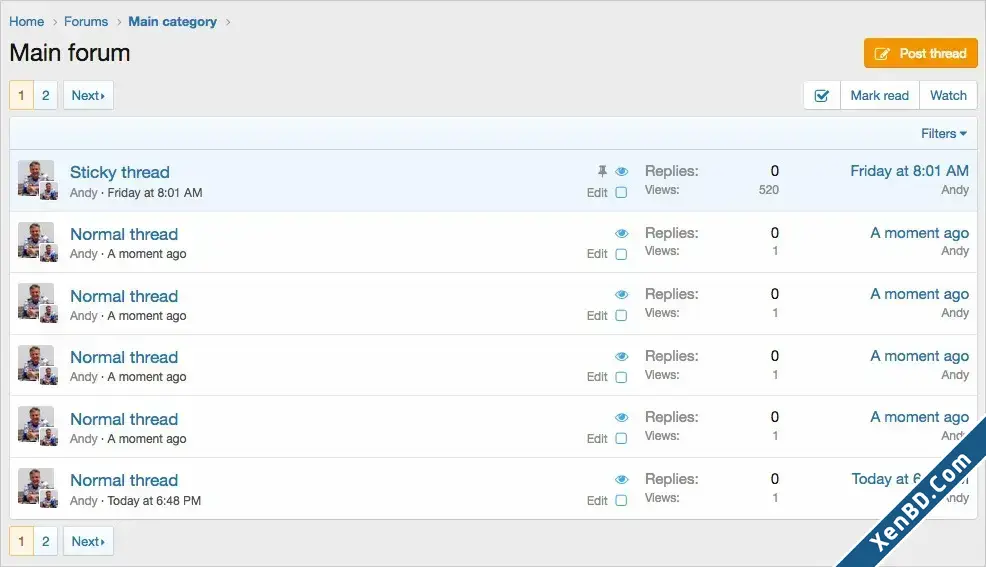Click the Post thread button
This screenshot has height=567, width=986.
(921, 53)
